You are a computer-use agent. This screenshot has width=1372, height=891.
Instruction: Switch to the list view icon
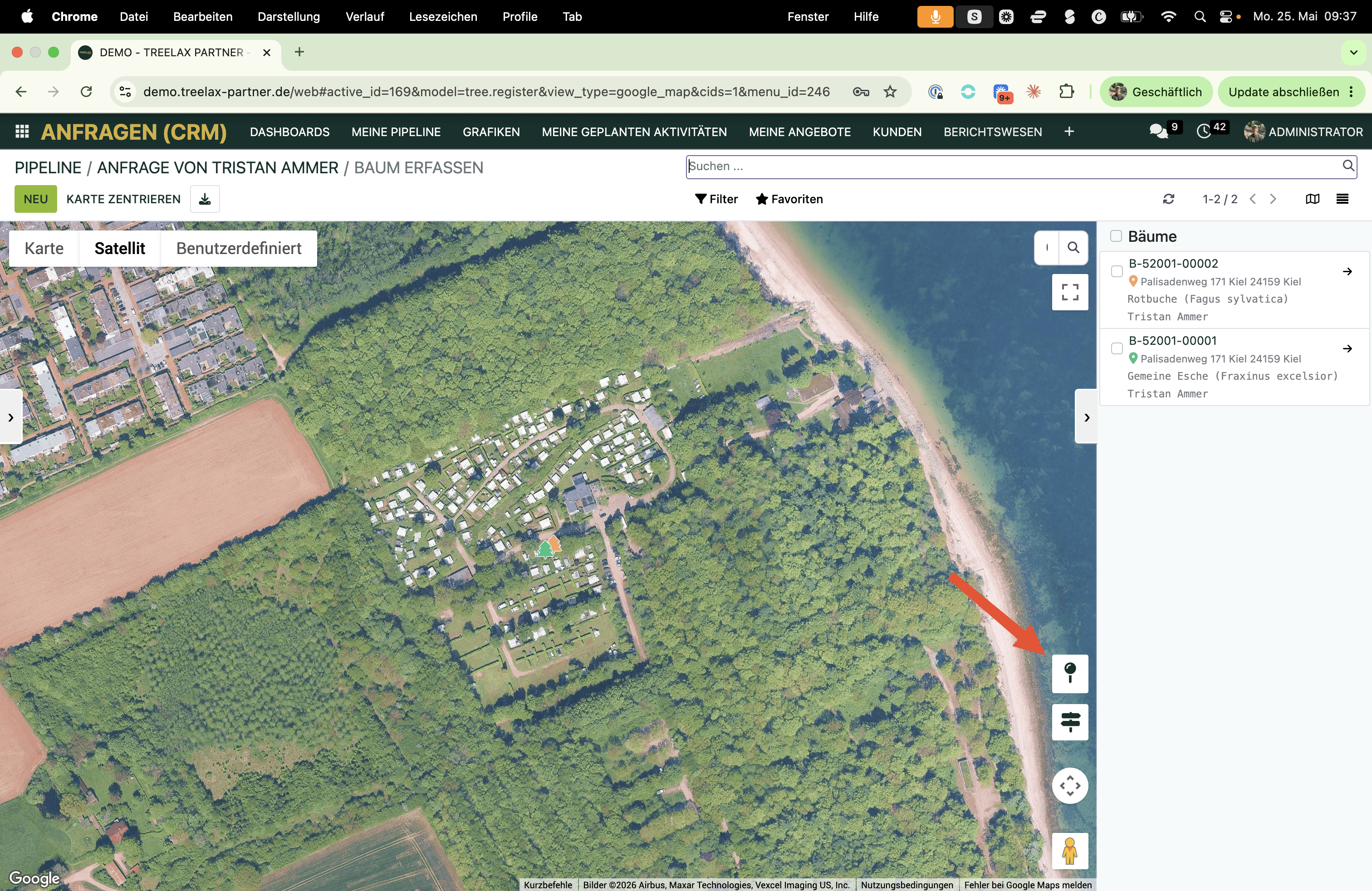click(x=1343, y=199)
